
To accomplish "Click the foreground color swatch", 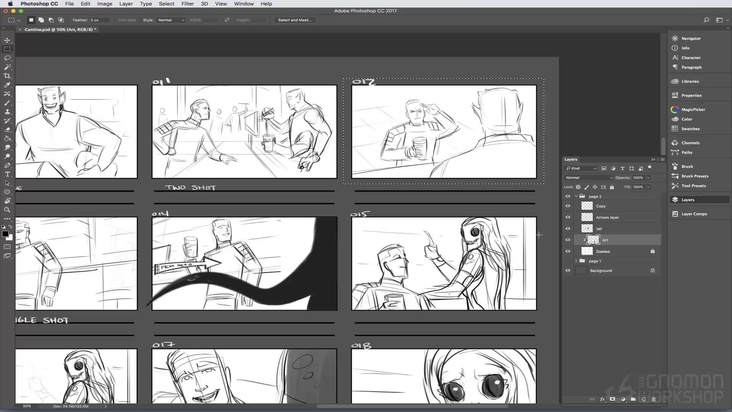I will (x=5, y=233).
